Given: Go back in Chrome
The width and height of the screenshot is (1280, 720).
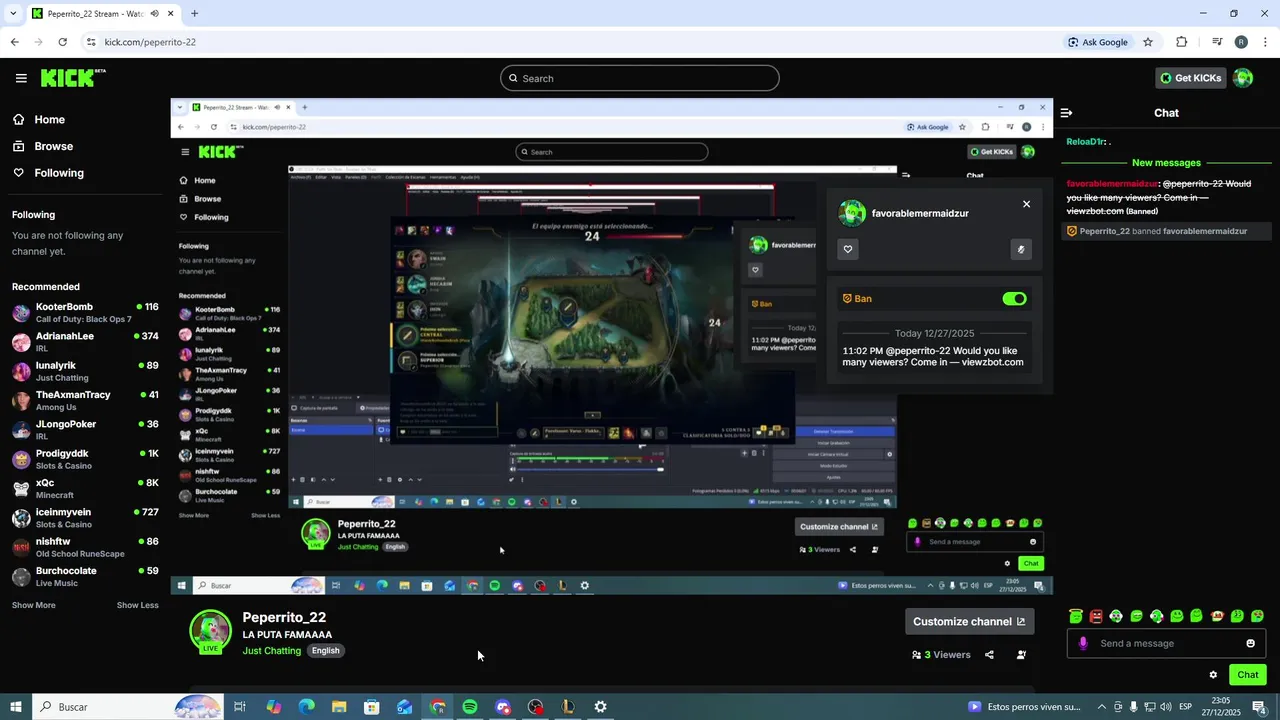Looking at the screenshot, I should coord(14,42).
